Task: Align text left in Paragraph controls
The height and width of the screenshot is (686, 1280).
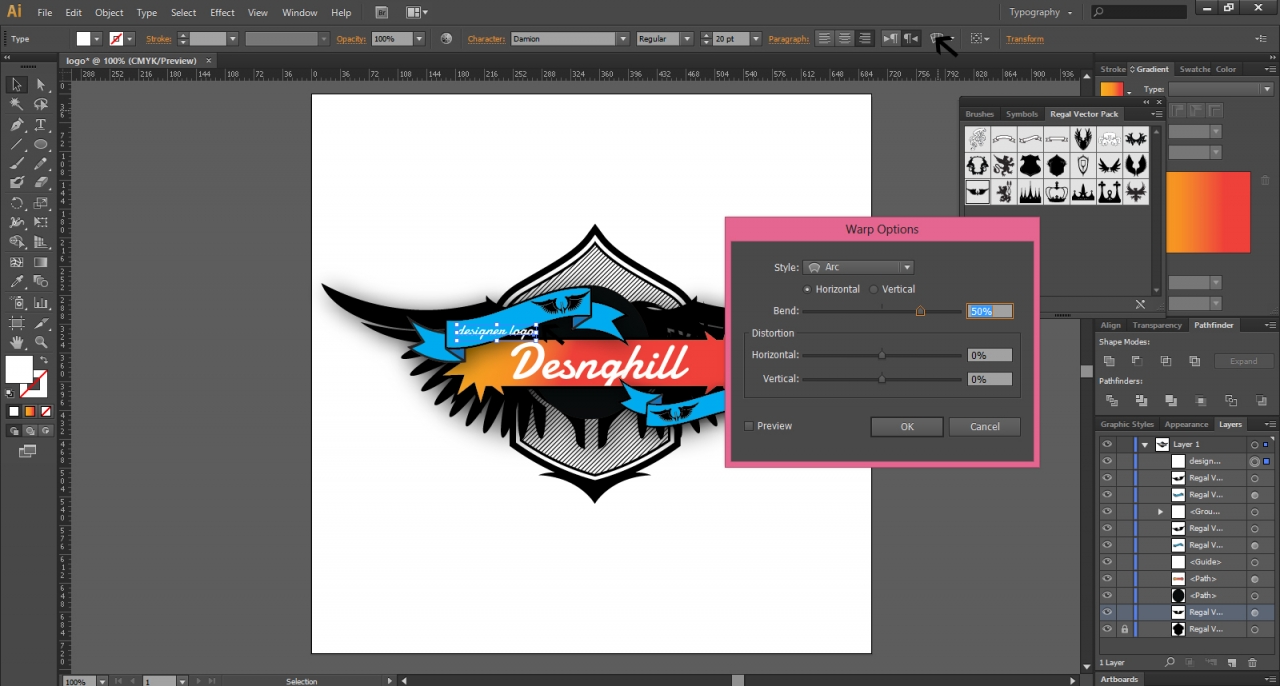Action: 825,39
